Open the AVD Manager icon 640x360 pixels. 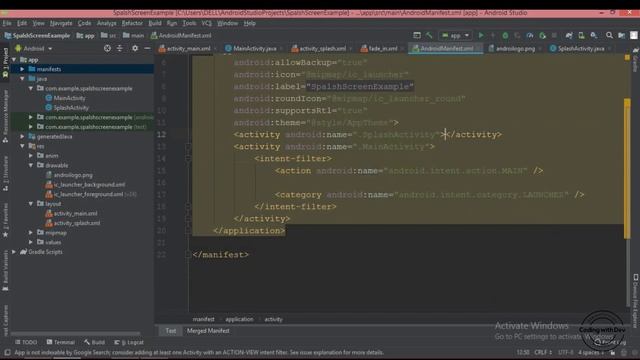pos(581,36)
